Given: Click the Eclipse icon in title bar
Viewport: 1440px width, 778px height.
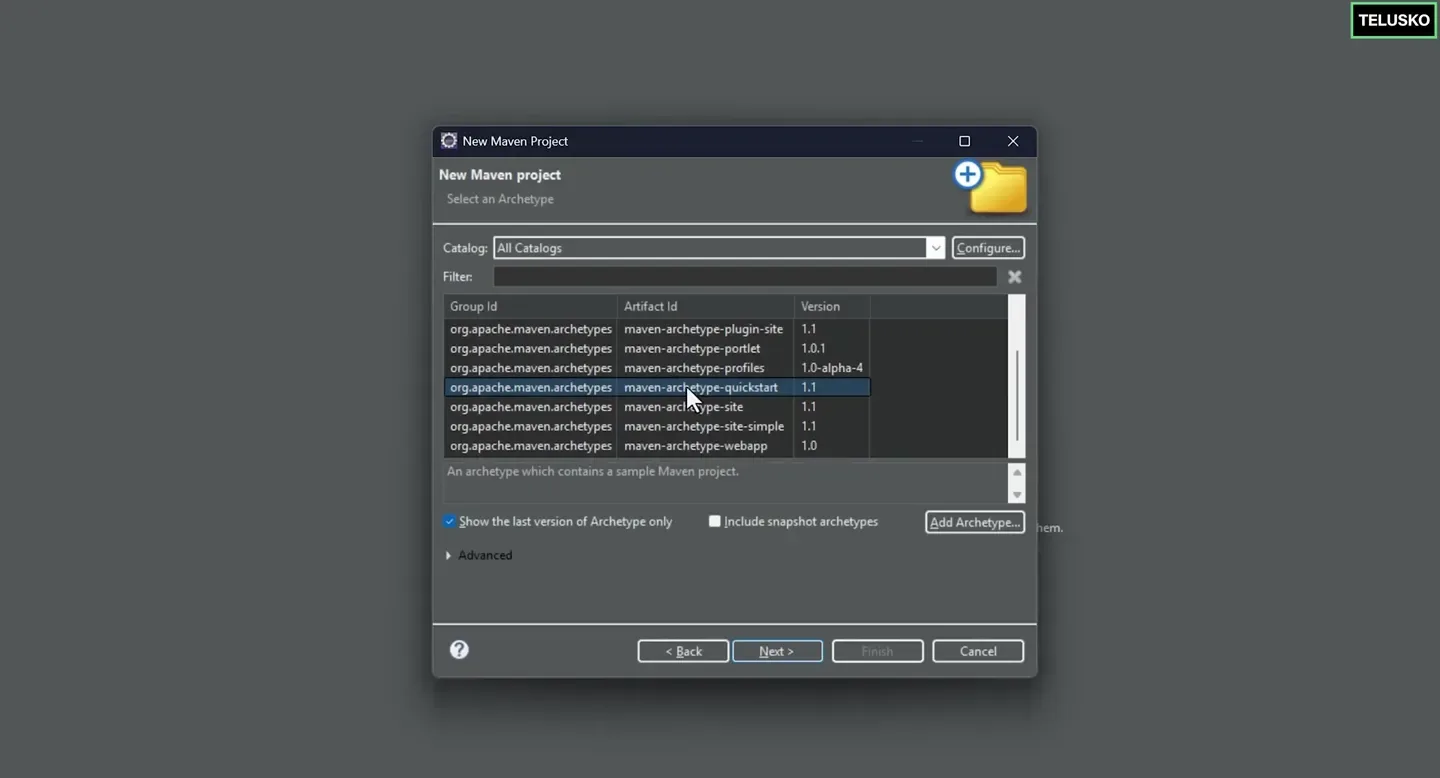Looking at the screenshot, I should [x=449, y=141].
